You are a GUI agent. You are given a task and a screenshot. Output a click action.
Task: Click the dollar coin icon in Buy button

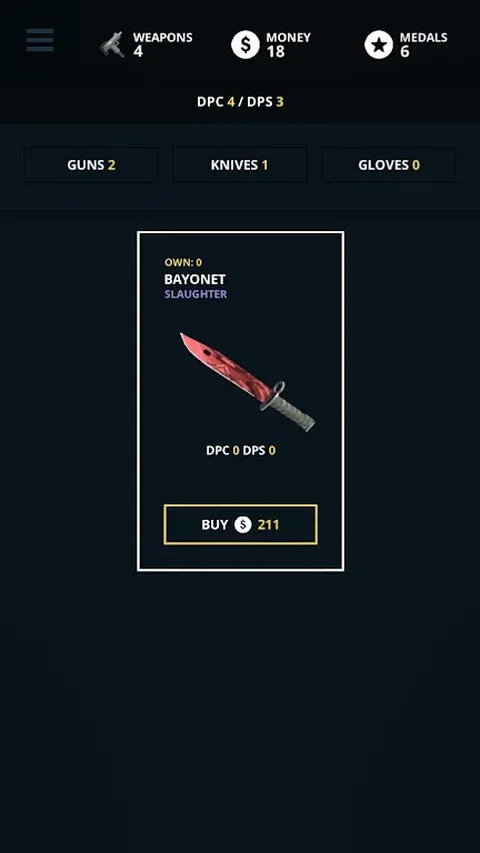(x=243, y=524)
